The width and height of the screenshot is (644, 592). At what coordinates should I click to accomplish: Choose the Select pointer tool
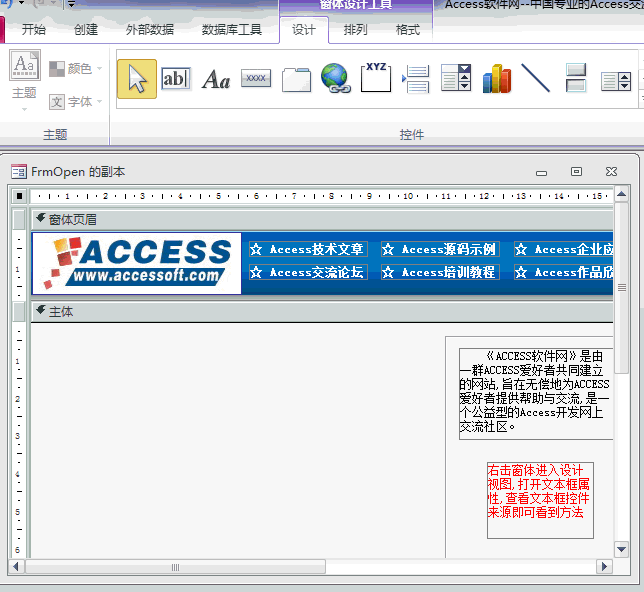tap(137, 79)
